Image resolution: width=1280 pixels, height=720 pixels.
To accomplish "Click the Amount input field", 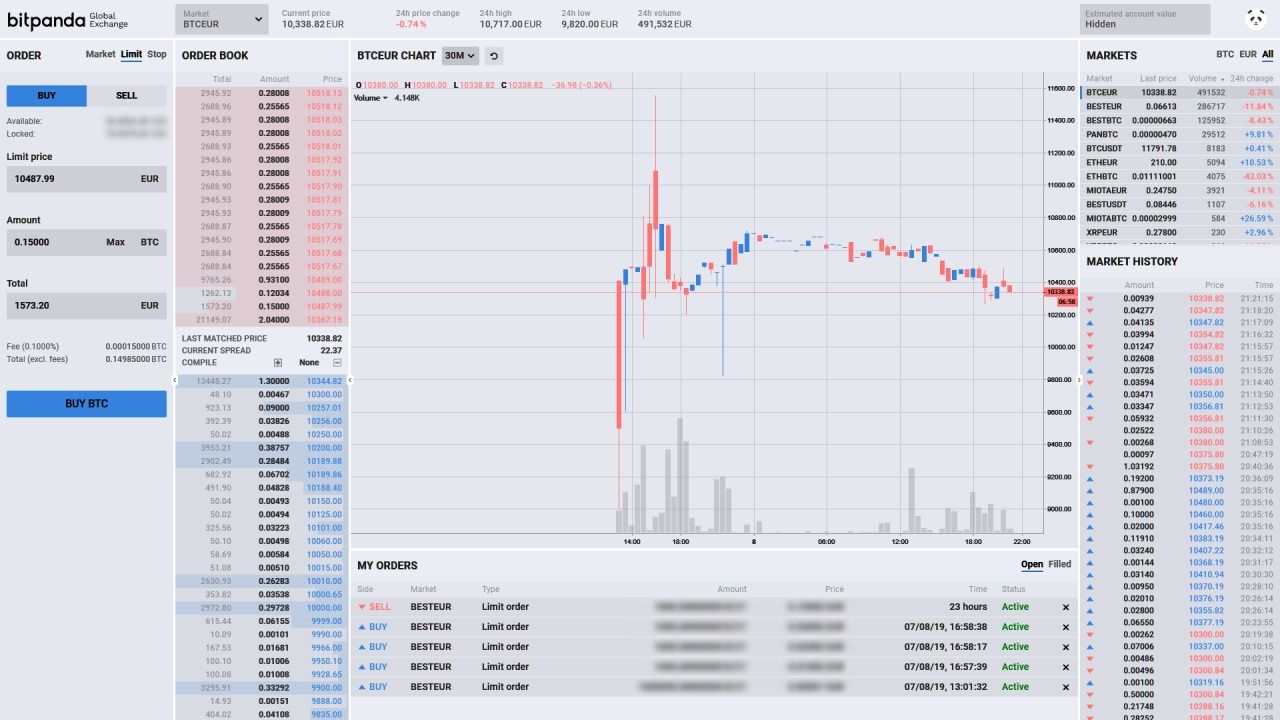I will (x=87, y=242).
